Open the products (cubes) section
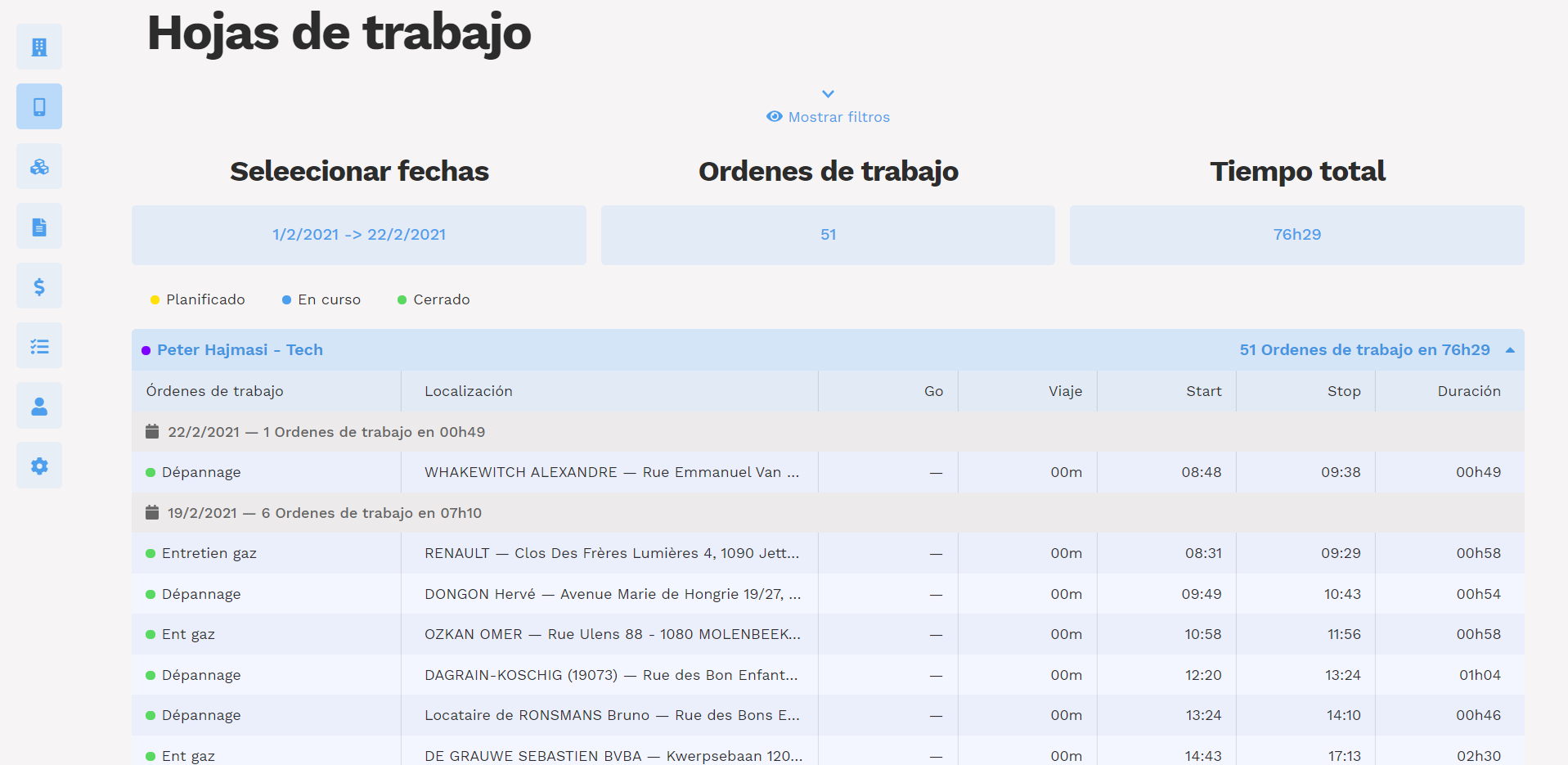This screenshot has height=765, width=1568. point(38,166)
